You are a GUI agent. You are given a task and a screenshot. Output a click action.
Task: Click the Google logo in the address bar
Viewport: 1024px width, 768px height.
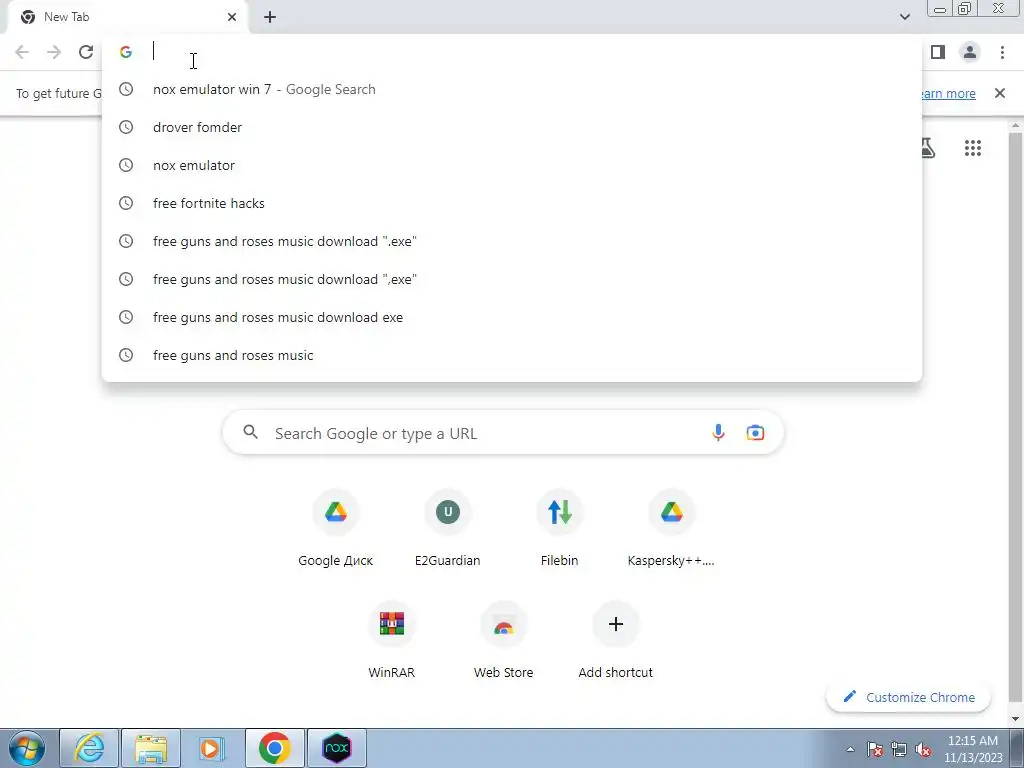tap(126, 52)
